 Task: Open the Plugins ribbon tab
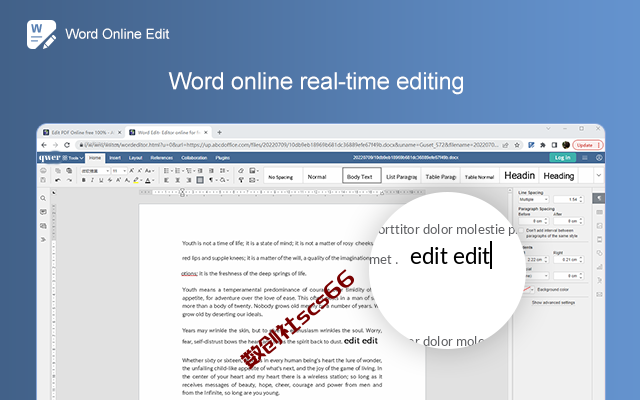coord(222,158)
